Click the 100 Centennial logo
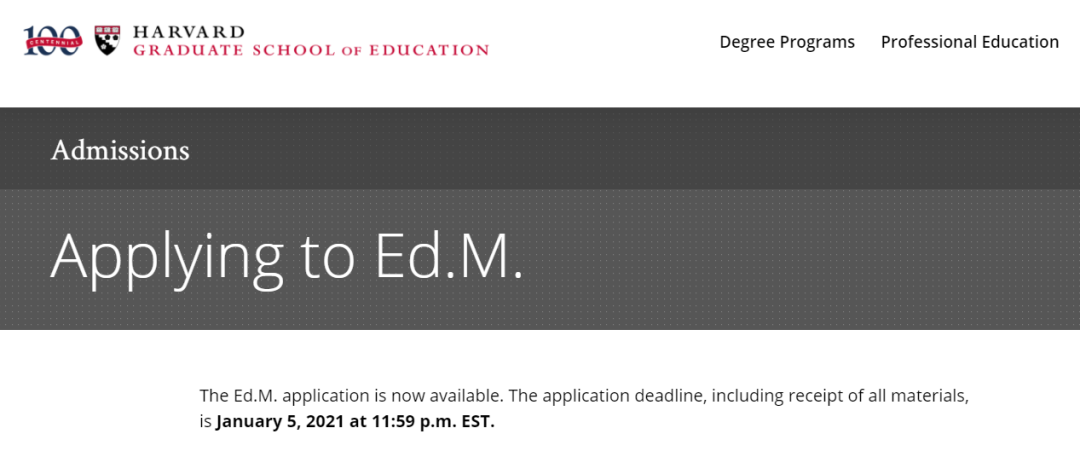This screenshot has height=457, width=1080. [x=53, y=41]
